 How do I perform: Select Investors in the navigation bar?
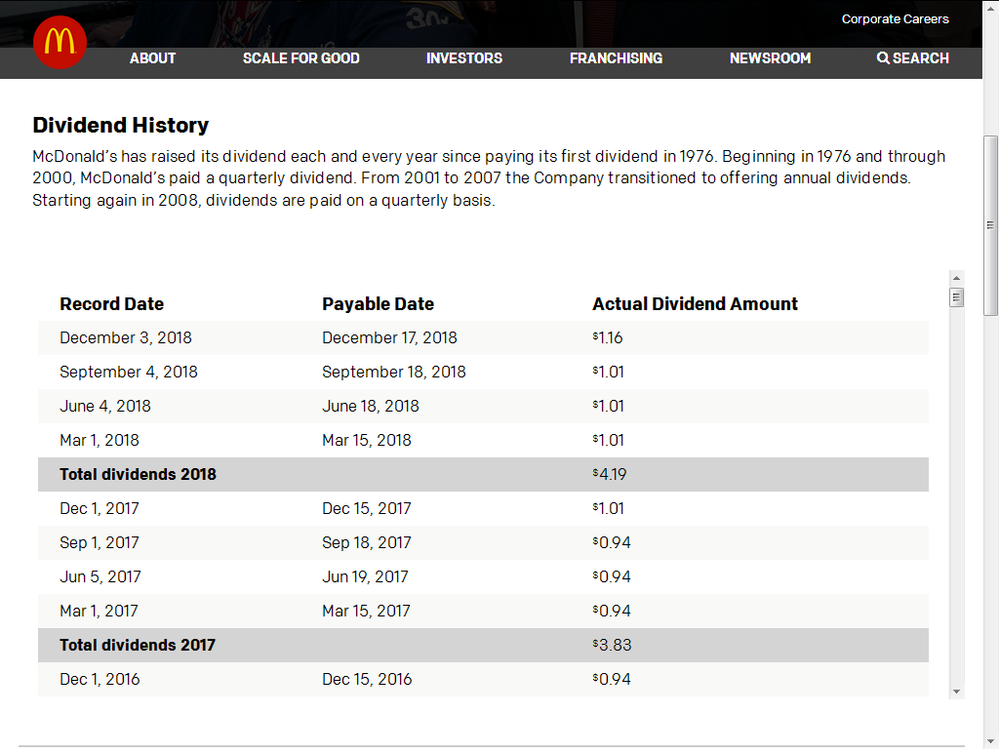pyautogui.click(x=464, y=58)
